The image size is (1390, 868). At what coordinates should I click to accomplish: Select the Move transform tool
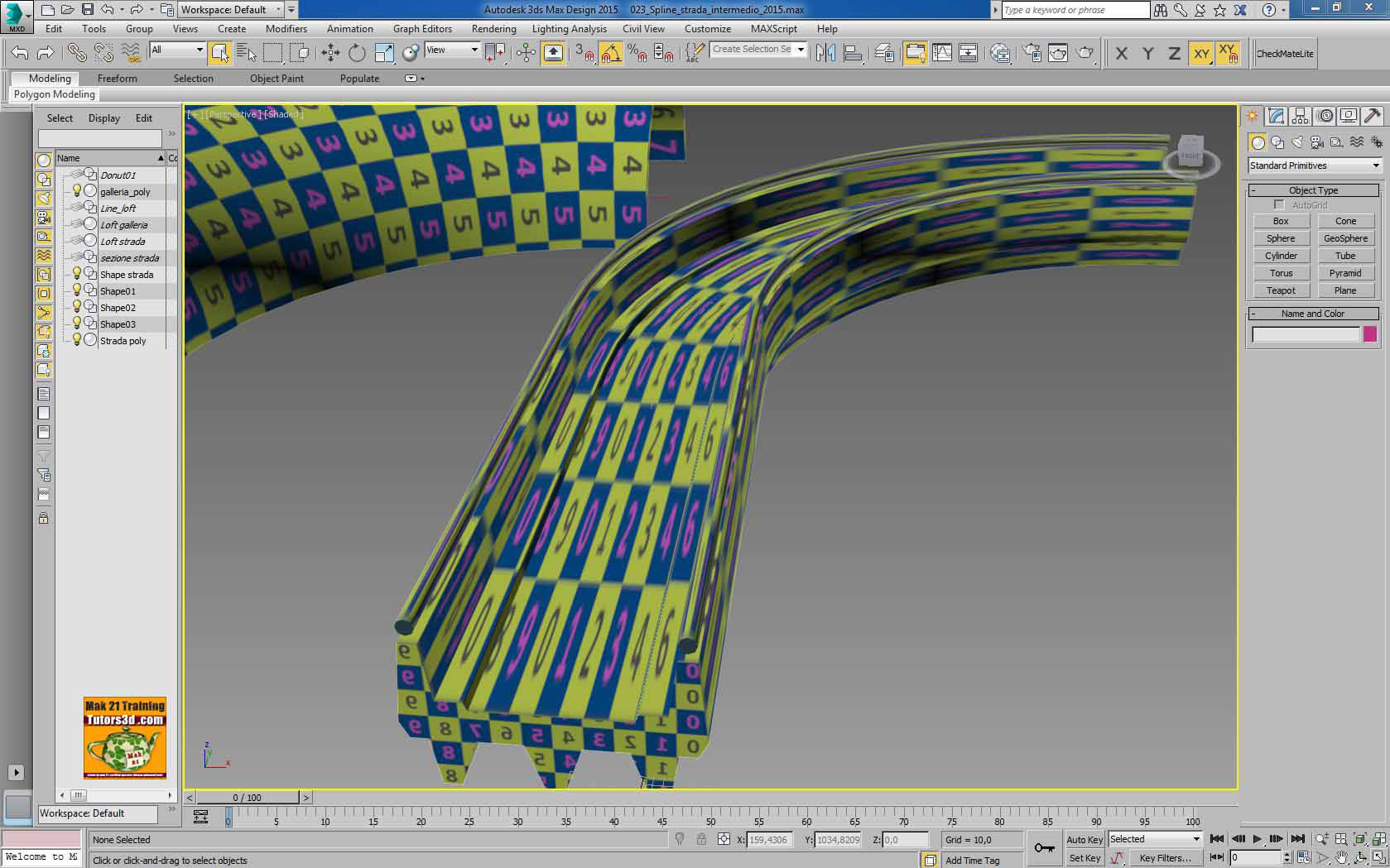(x=330, y=54)
